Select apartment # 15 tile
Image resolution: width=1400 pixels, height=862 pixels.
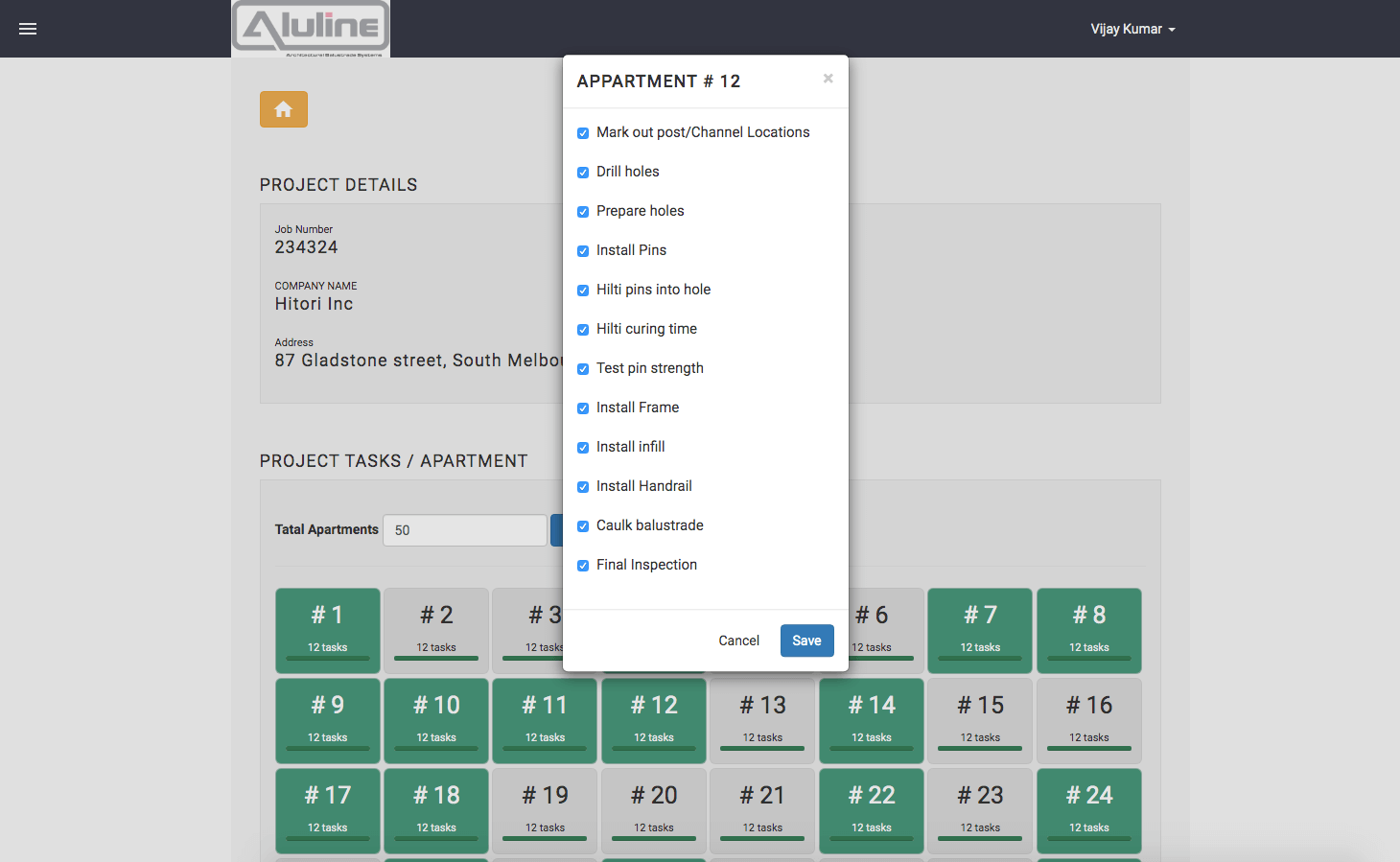(980, 720)
